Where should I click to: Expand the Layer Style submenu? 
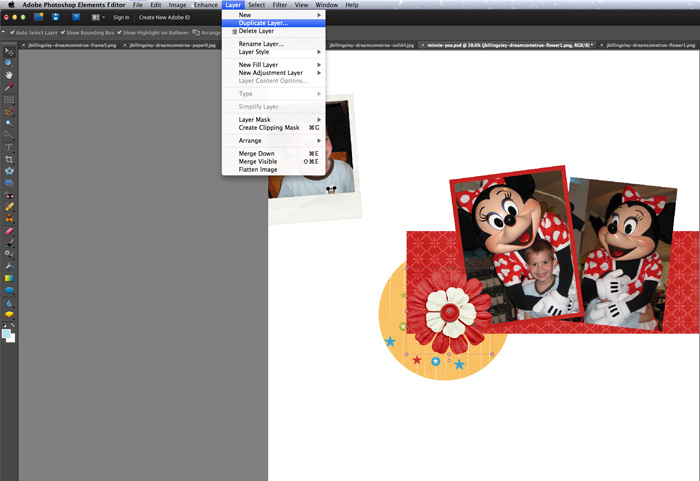[x=274, y=52]
